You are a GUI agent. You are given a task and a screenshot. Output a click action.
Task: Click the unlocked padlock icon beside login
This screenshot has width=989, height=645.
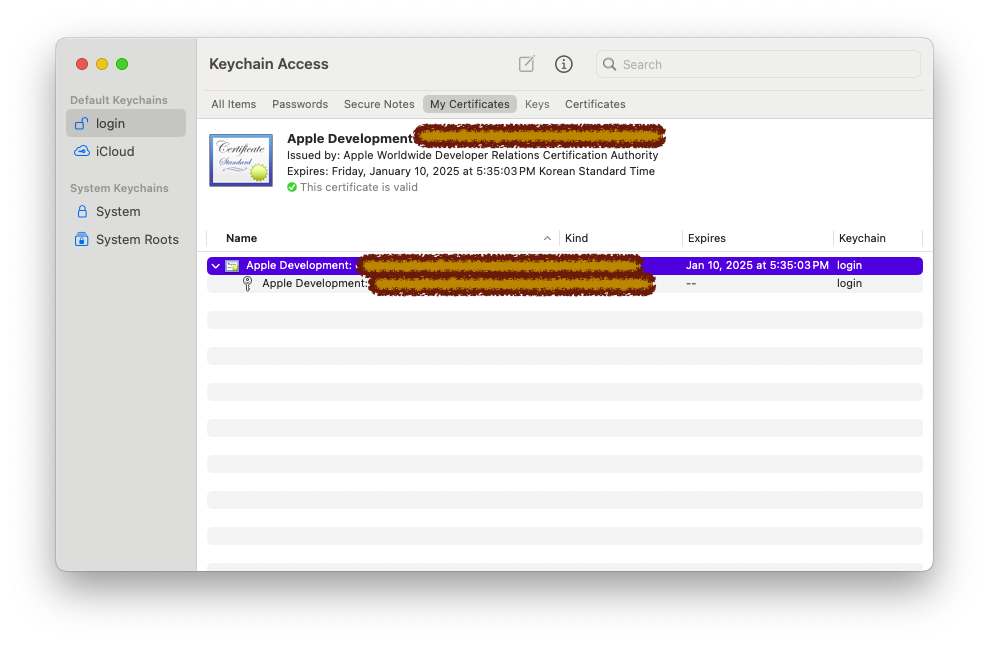pyautogui.click(x=81, y=123)
